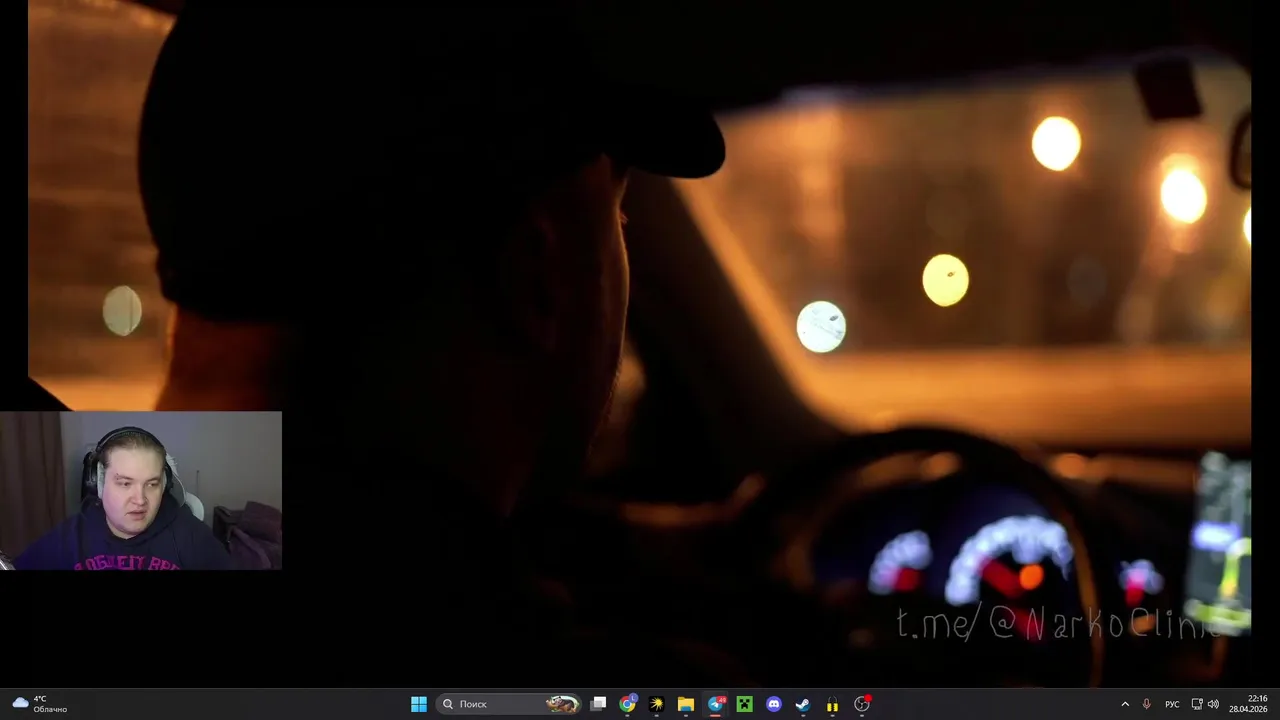The height and width of the screenshot is (720, 1280).
Task: Click the red microphone tray icon
Action: click(x=1147, y=704)
